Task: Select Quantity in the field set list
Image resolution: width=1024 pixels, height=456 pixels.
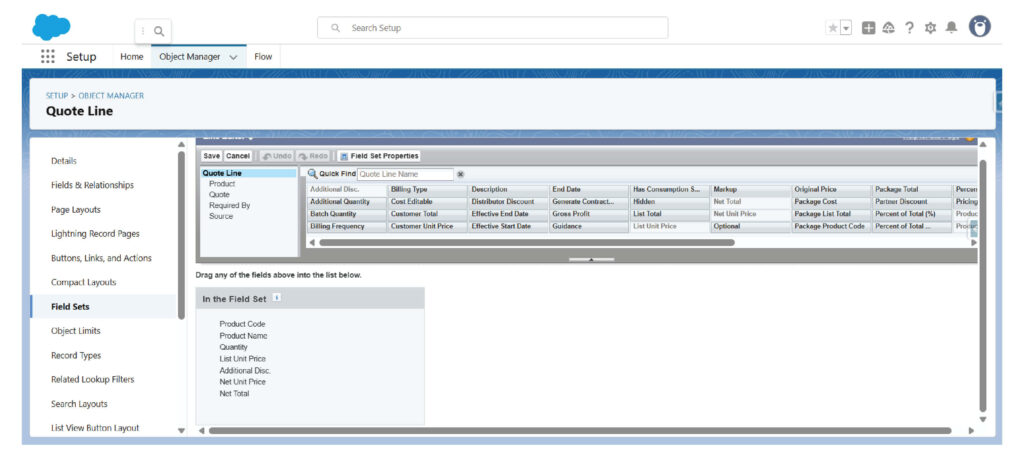Action: pyautogui.click(x=233, y=347)
